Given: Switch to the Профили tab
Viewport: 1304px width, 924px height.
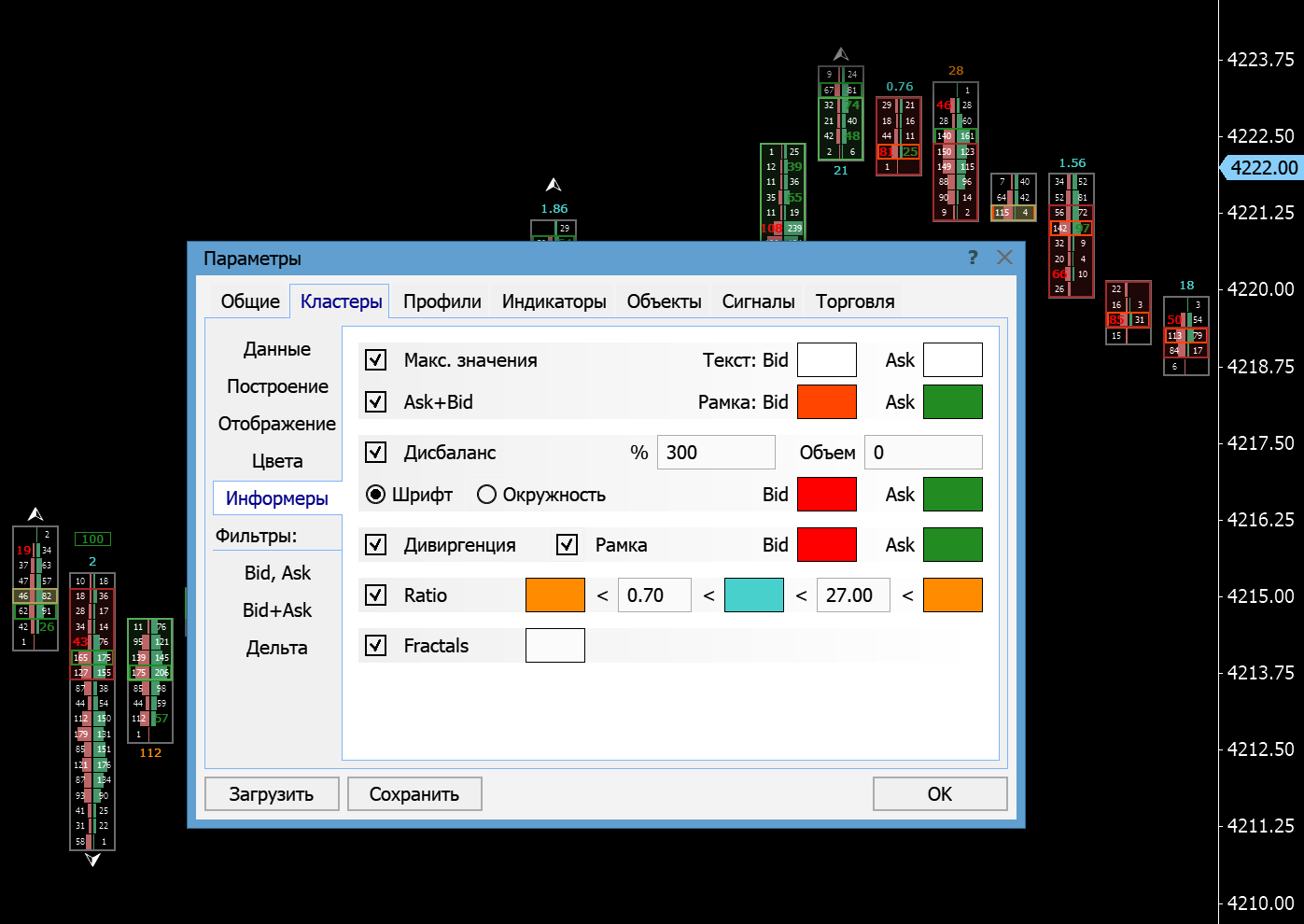Looking at the screenshot, I should coord(442,301).
